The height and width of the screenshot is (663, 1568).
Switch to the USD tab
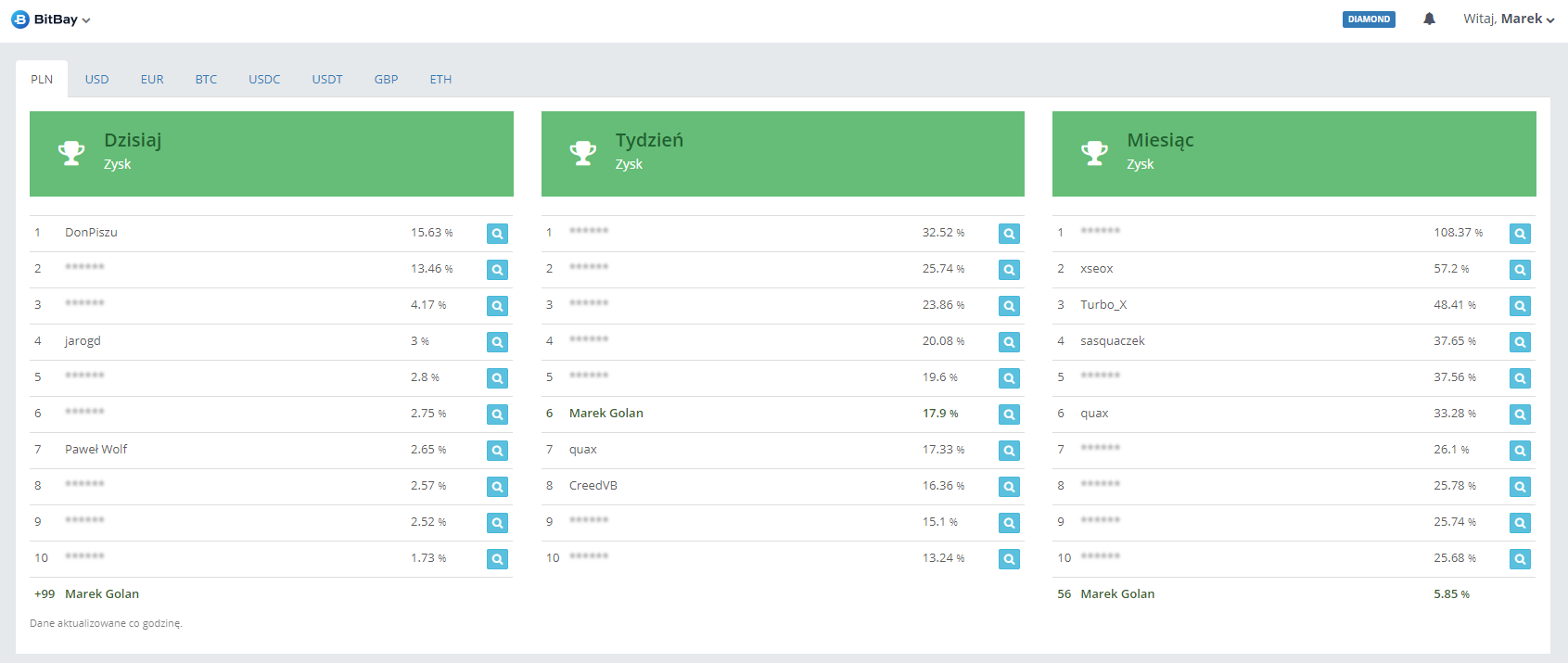pyautogui.click(x=96, y=80)
